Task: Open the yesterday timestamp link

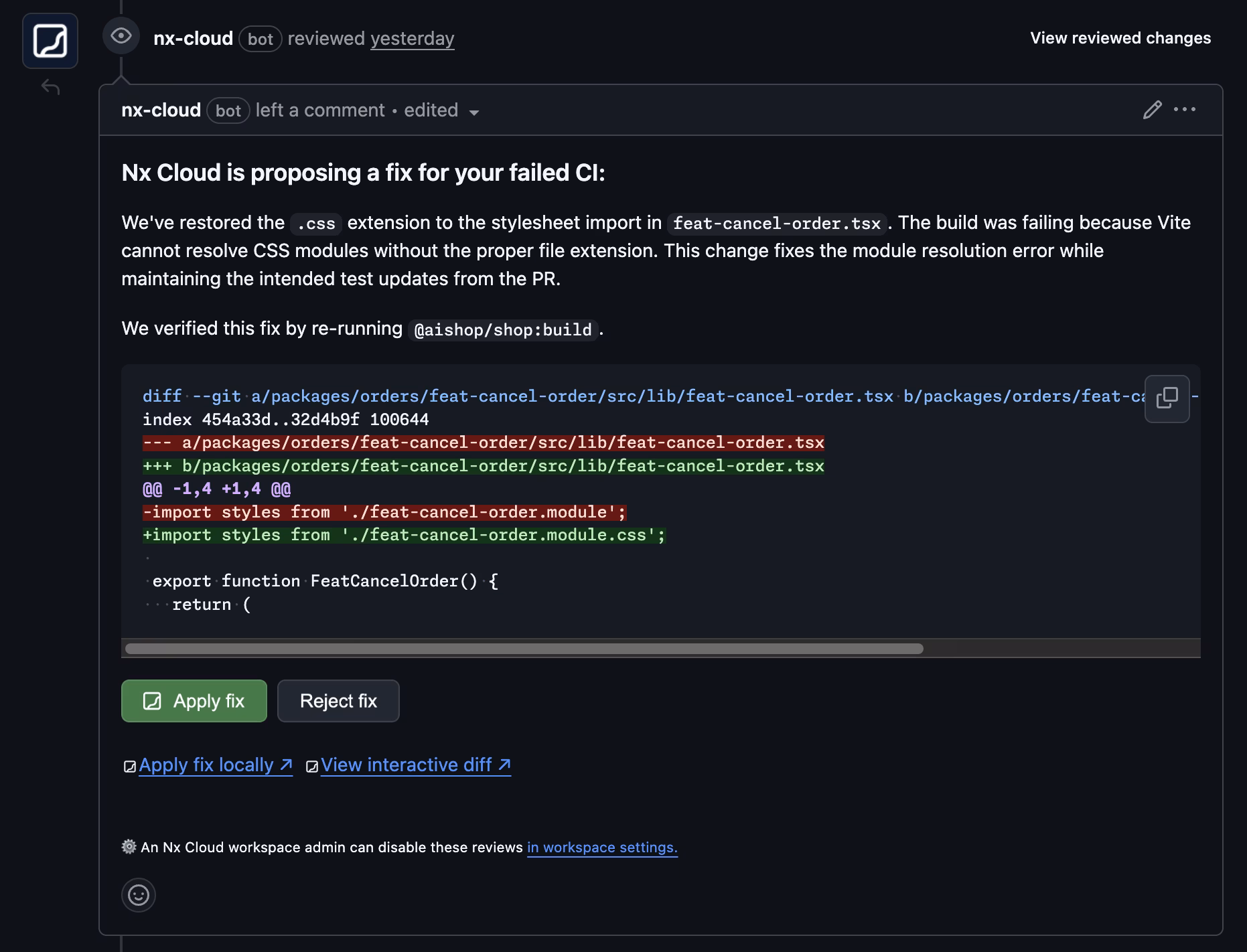Action: [412, 38]
